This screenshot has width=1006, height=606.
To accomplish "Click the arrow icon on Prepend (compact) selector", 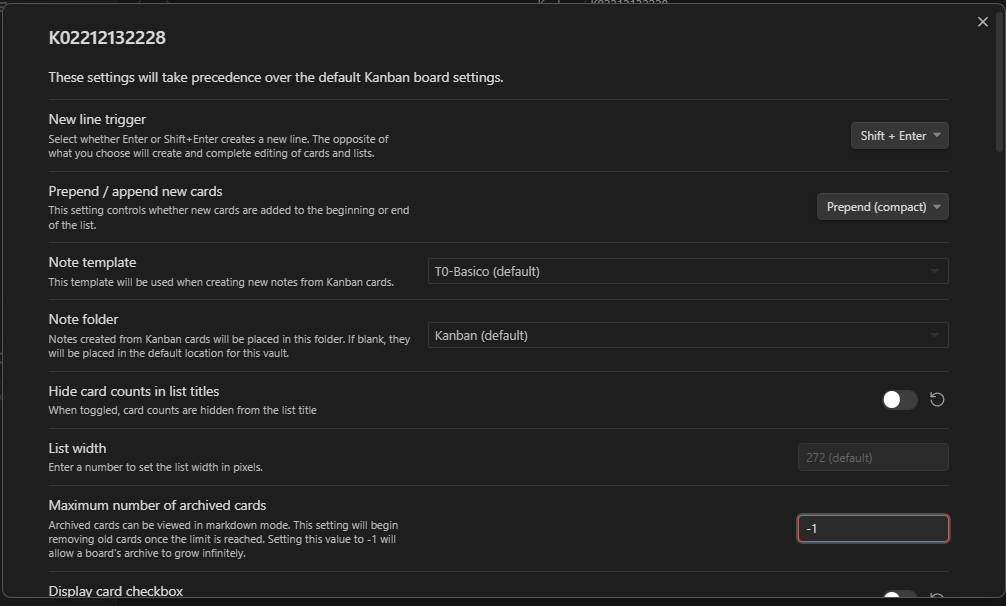I will pos(937,206).
